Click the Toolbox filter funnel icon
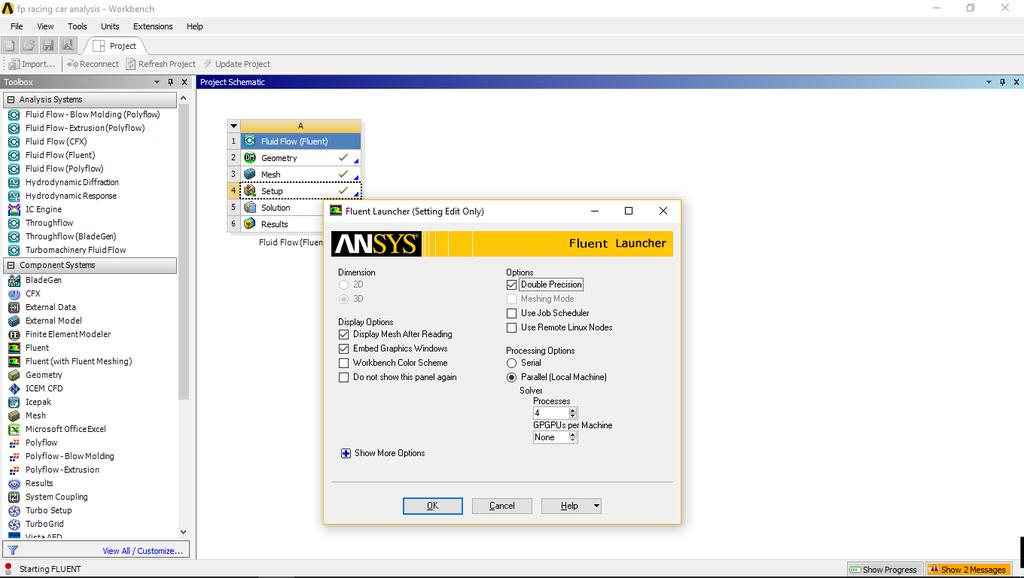 pyautogui.click(x=12, y=551)
